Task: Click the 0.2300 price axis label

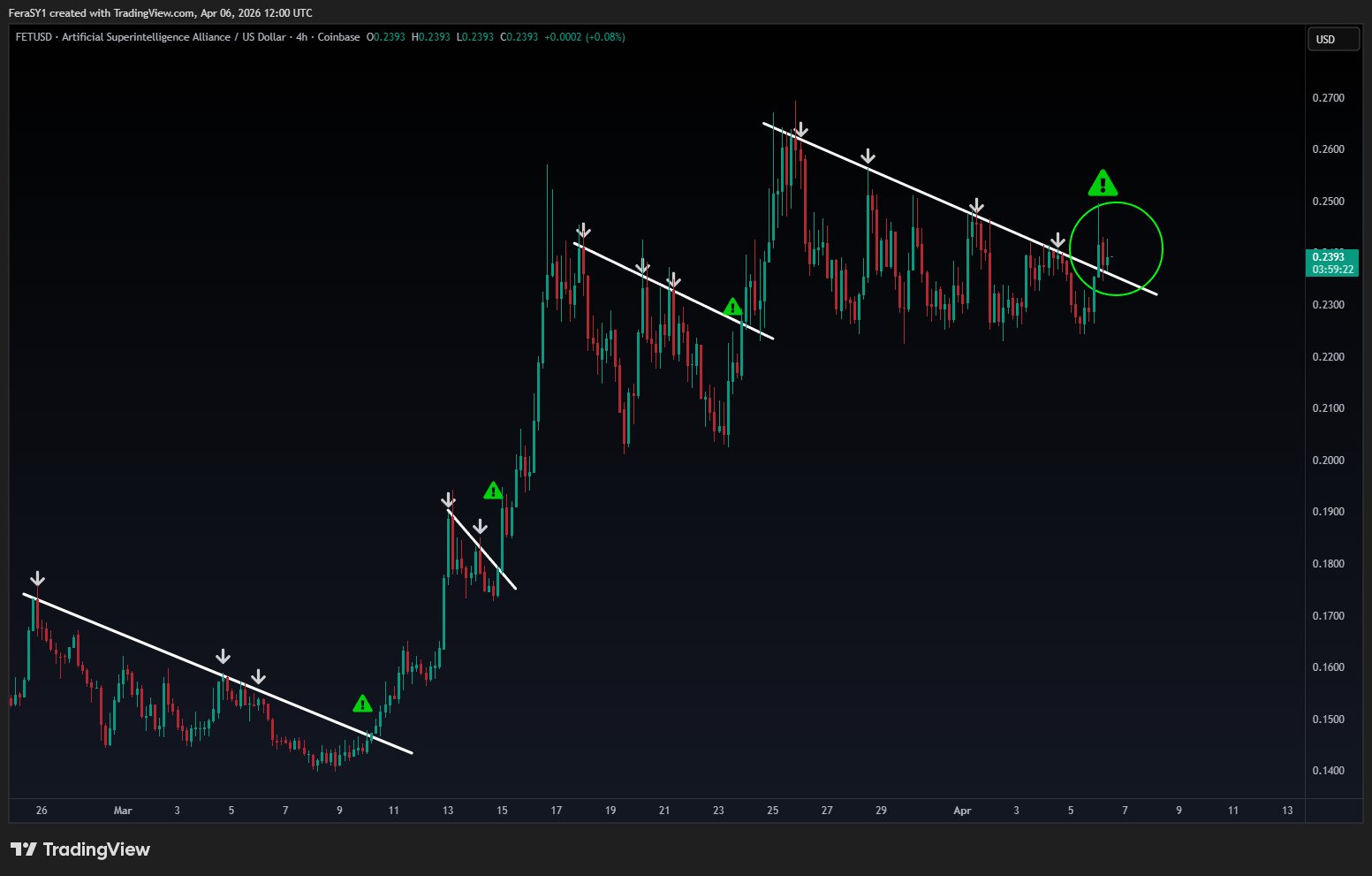Action: pos(1329,305)
